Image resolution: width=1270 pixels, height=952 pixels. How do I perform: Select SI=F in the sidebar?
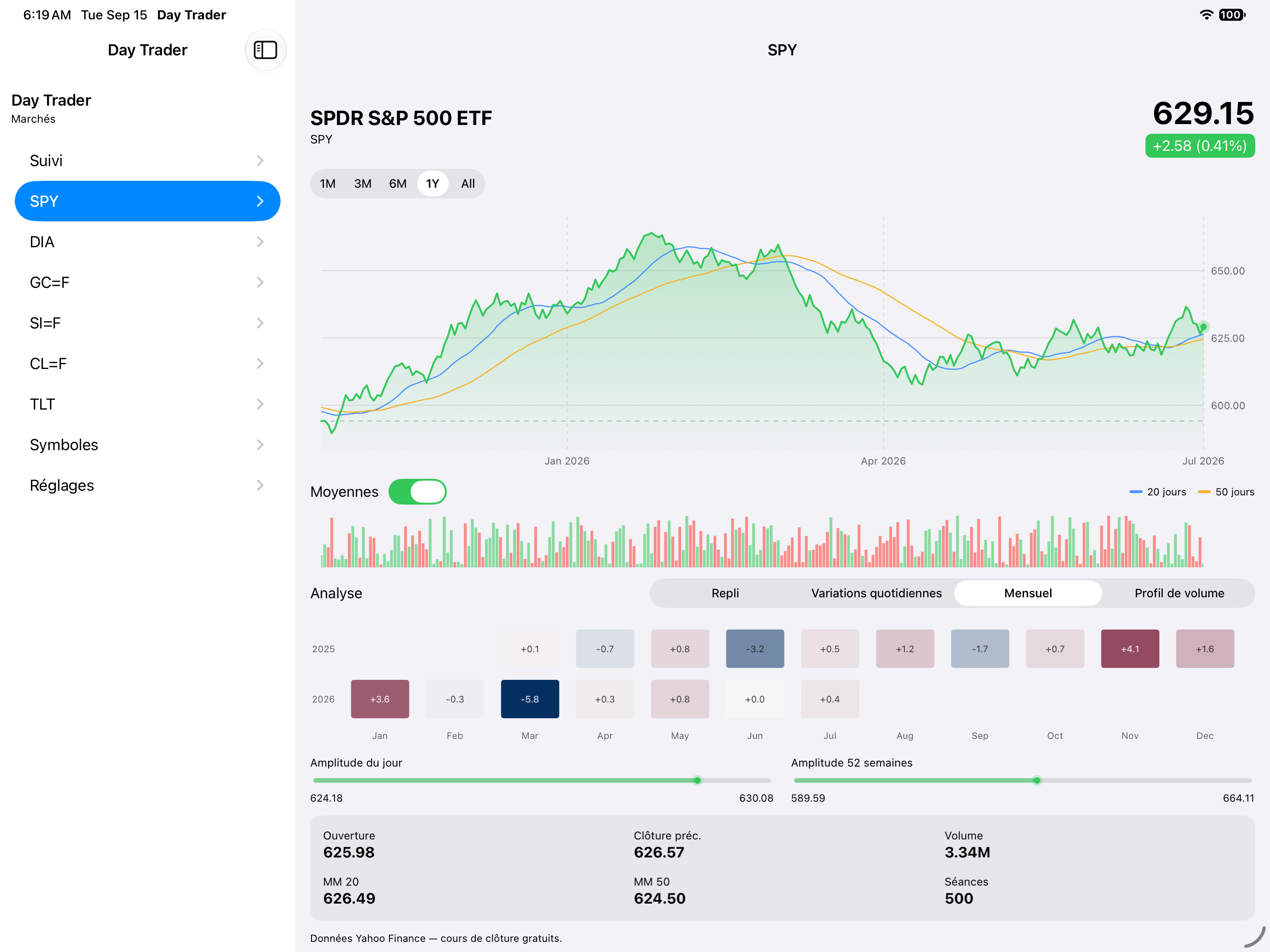148,323
